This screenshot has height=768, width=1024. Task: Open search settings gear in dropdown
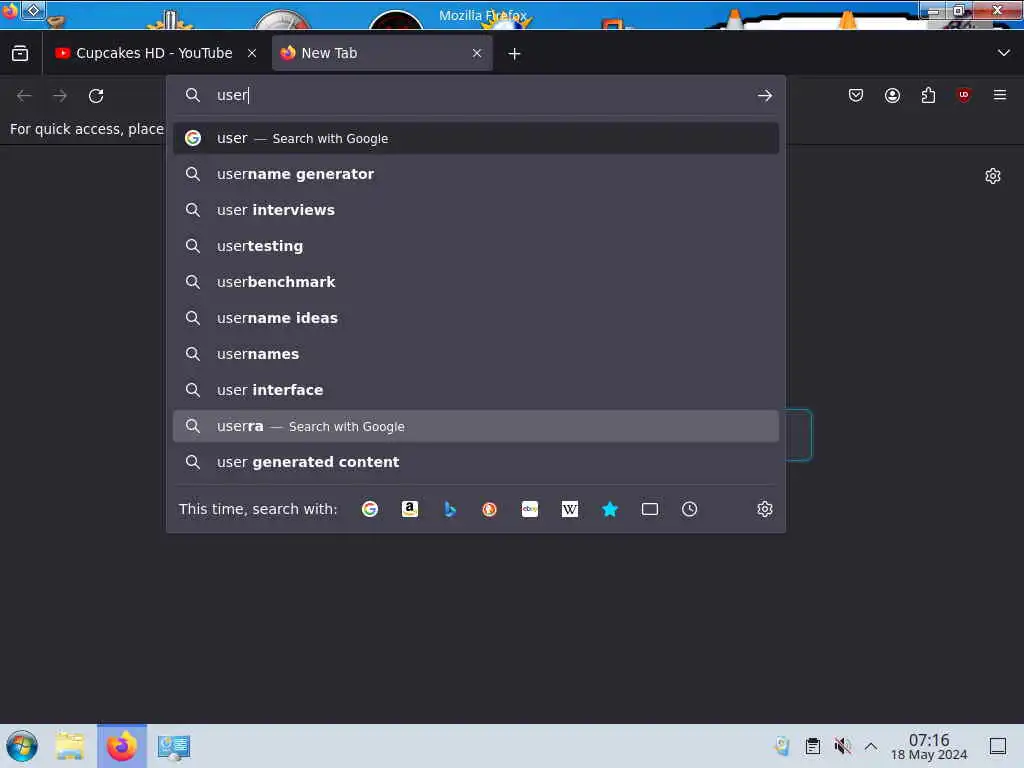(765, 509)
